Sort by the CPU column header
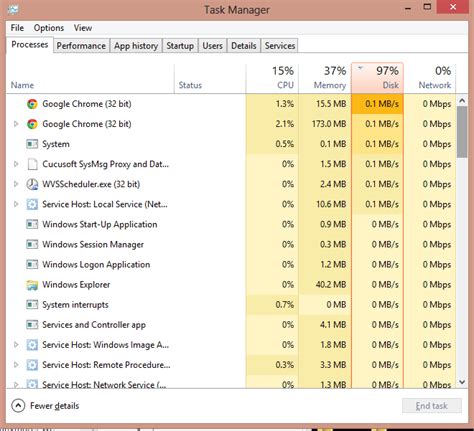Viewport: 474px width, 431px height. tap(272, 78)
